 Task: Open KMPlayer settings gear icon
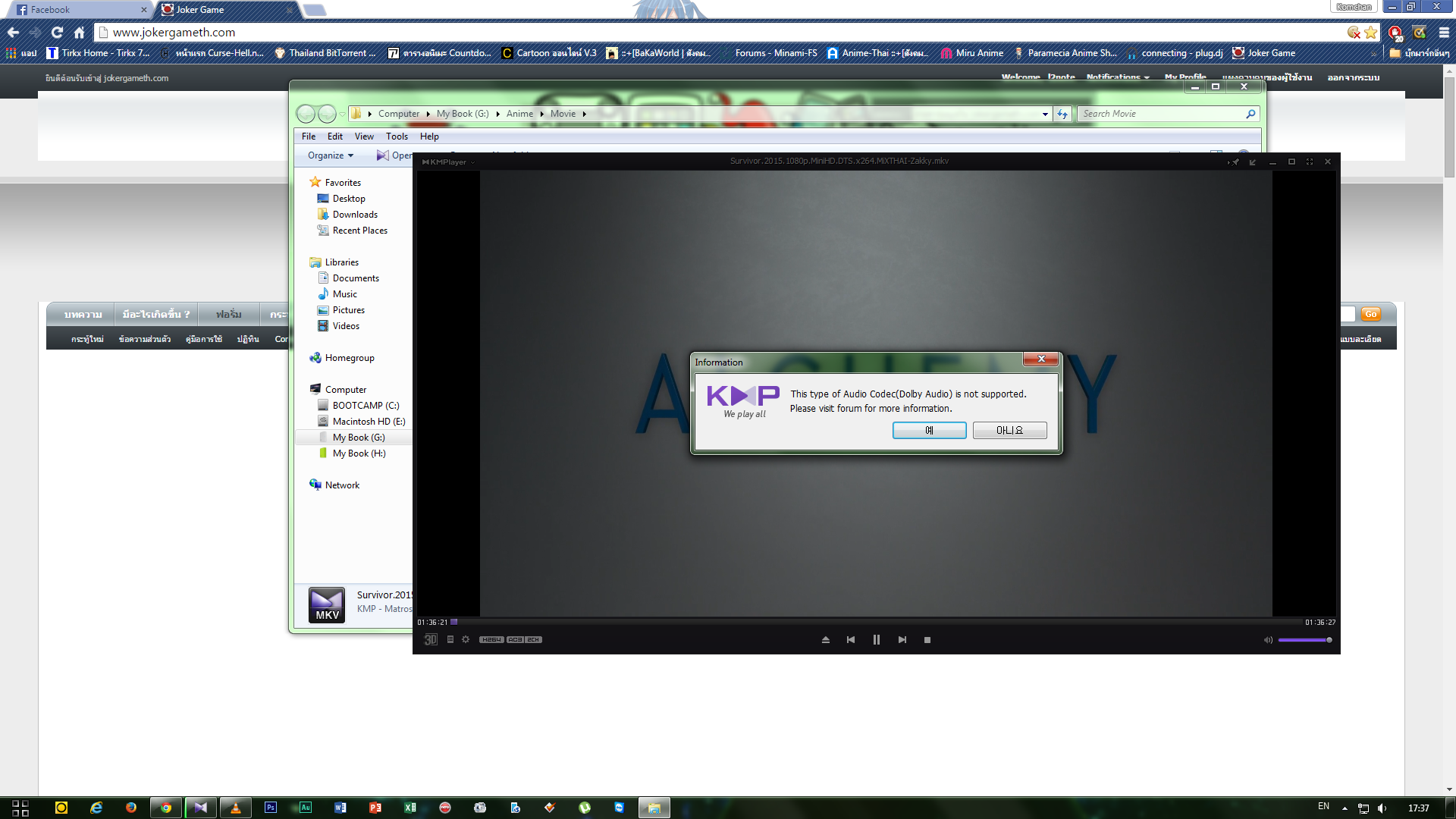pyautogui.click(x=466, y=639)
